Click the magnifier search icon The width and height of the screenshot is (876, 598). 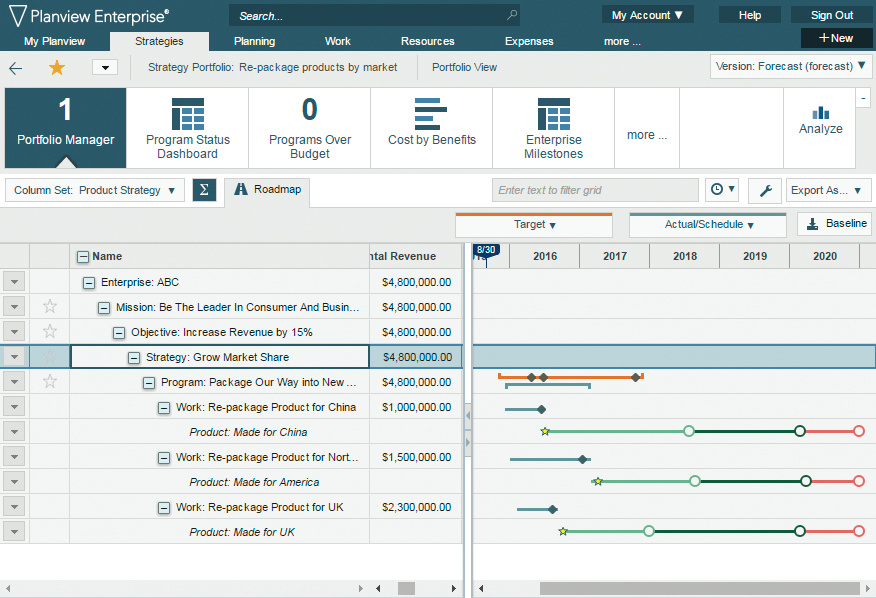pyautogui.click(x=512, y=16)
